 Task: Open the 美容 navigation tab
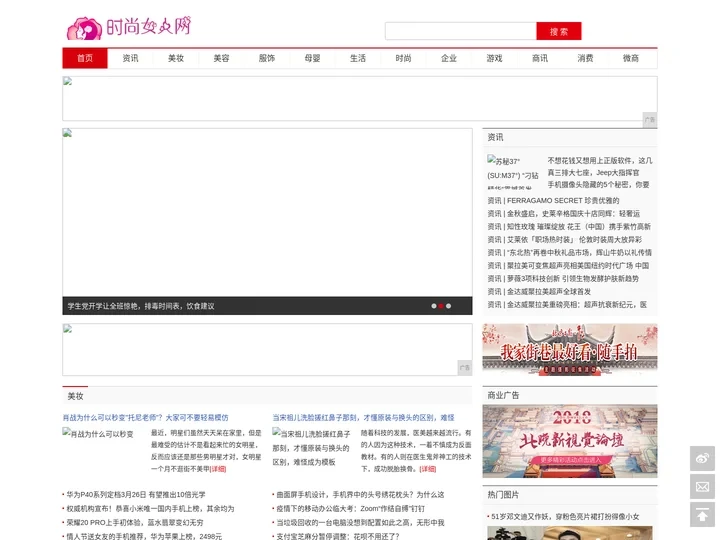[x=221, y=58]
